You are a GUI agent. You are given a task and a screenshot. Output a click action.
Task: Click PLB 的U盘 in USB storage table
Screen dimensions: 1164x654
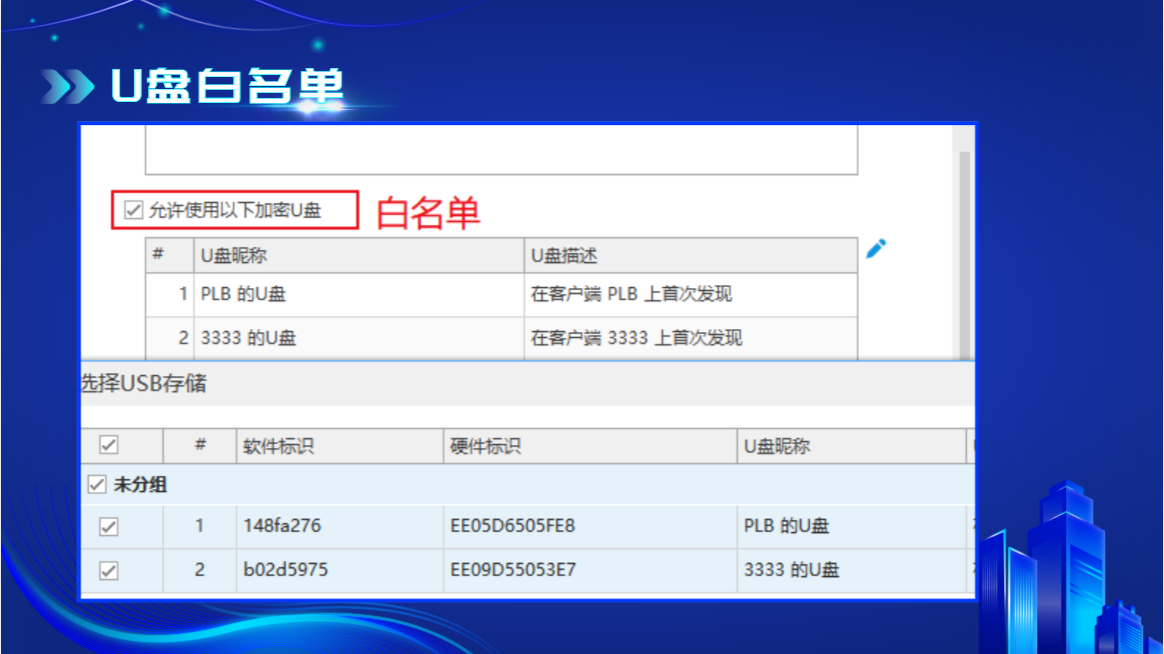(786, 526)
